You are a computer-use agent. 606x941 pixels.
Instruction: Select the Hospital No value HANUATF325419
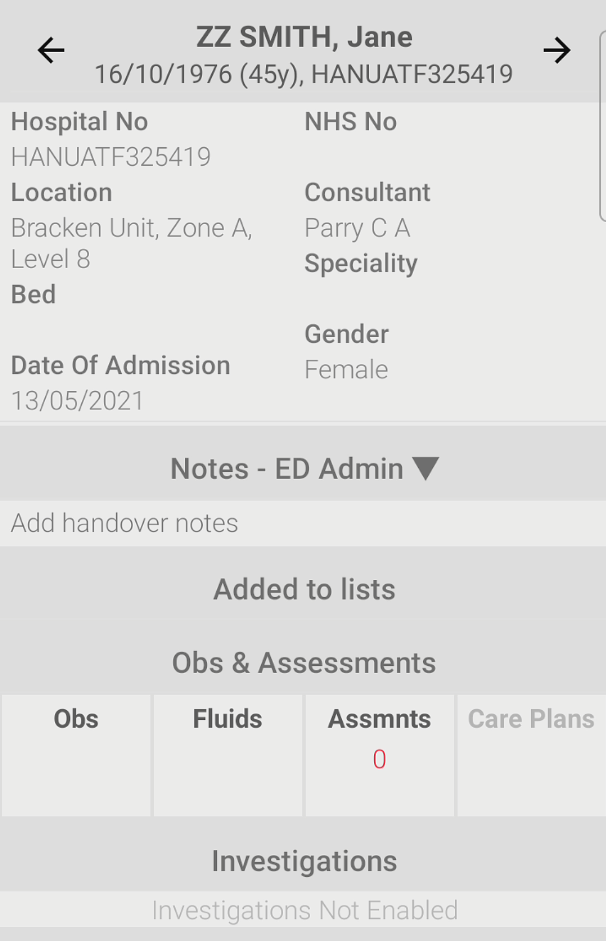(111, 157)
